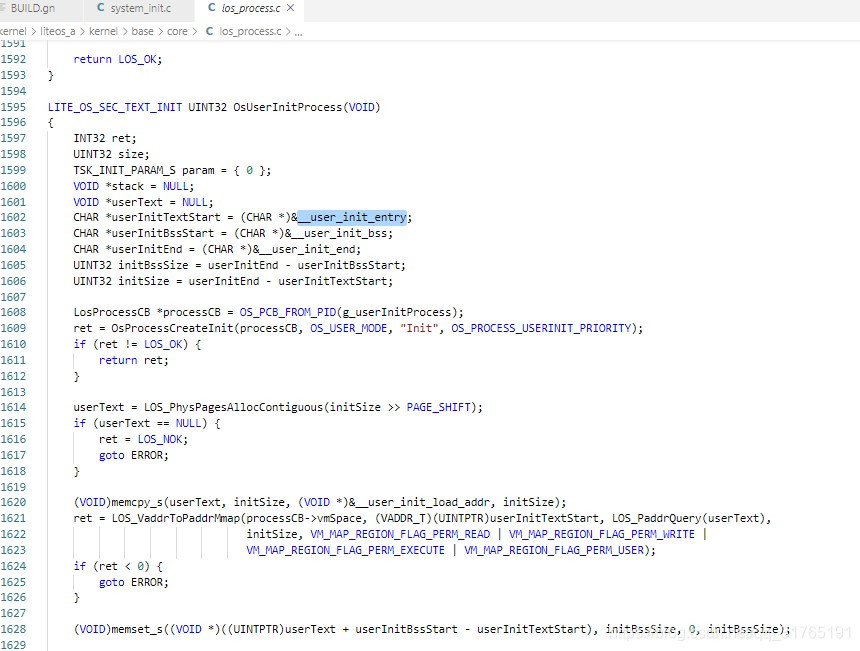Open the base breadcrumb folder

coord(143,31)
